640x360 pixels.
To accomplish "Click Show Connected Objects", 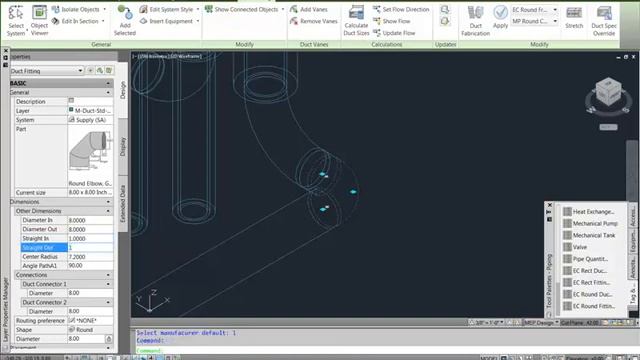I will (x=244, y=9).
